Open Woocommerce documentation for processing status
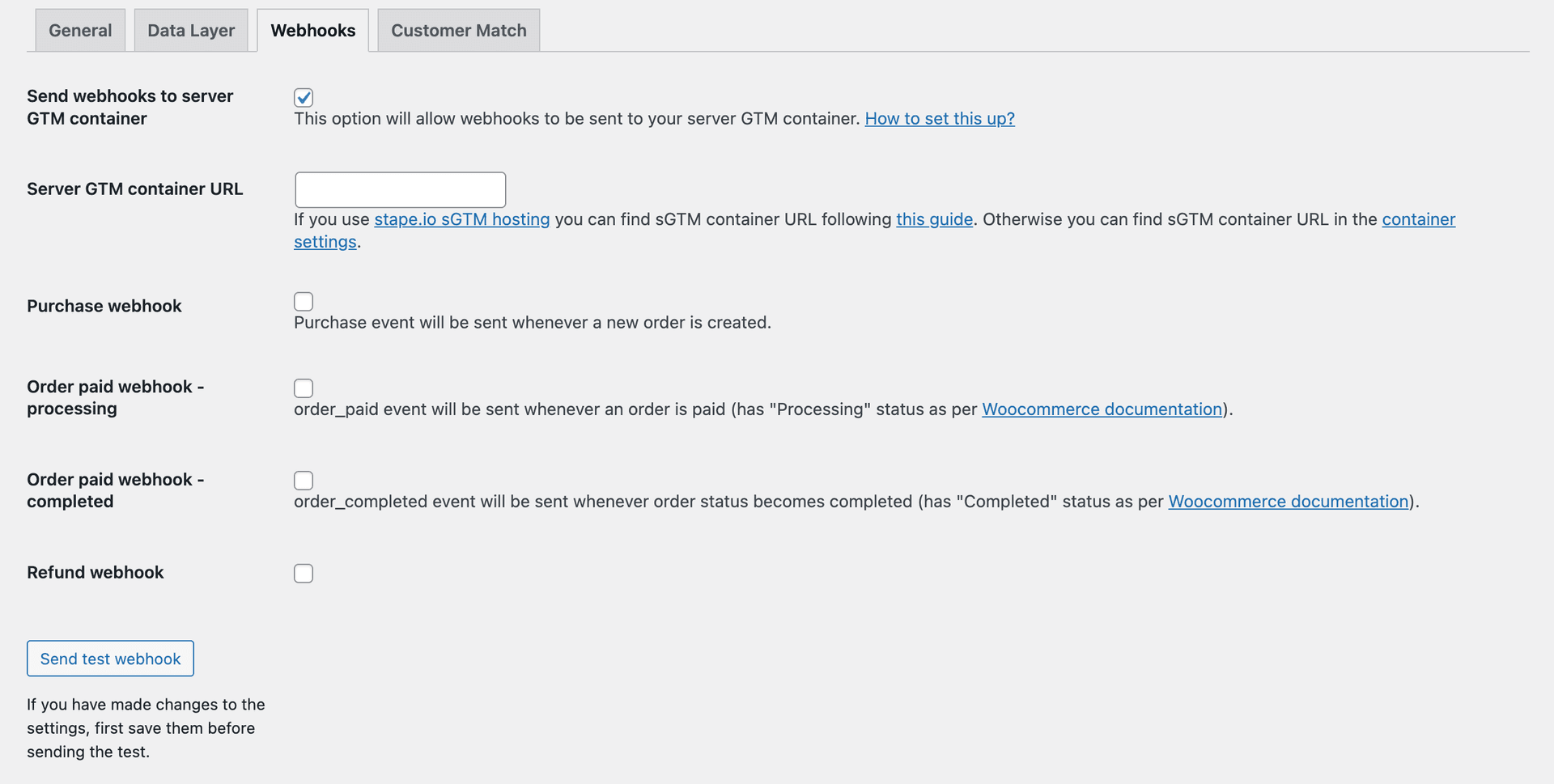This screenshot has width=1554, height=784. [x=1102, y=409]
